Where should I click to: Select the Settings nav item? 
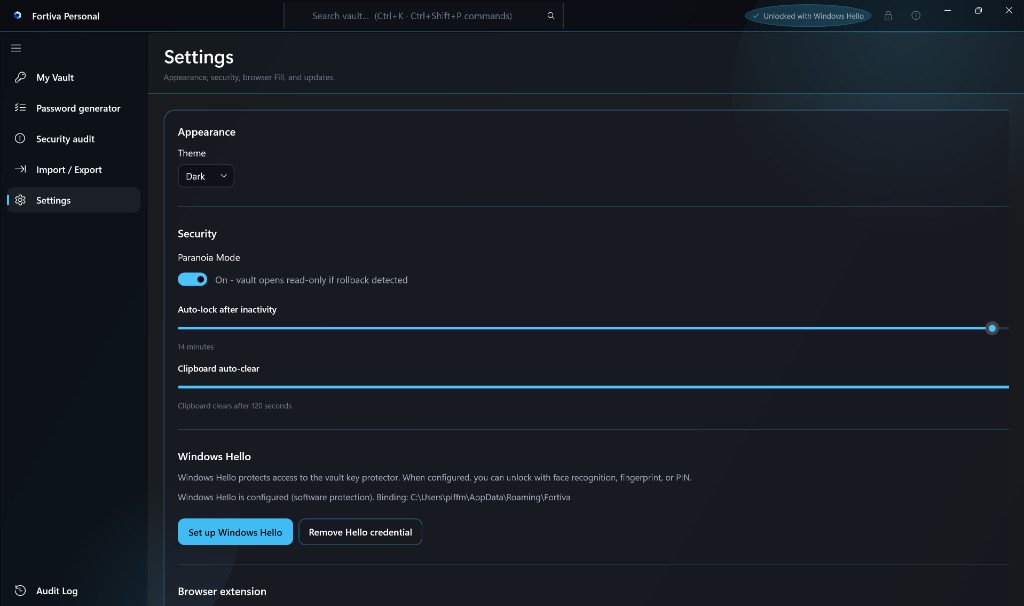(x=73, y=200)
